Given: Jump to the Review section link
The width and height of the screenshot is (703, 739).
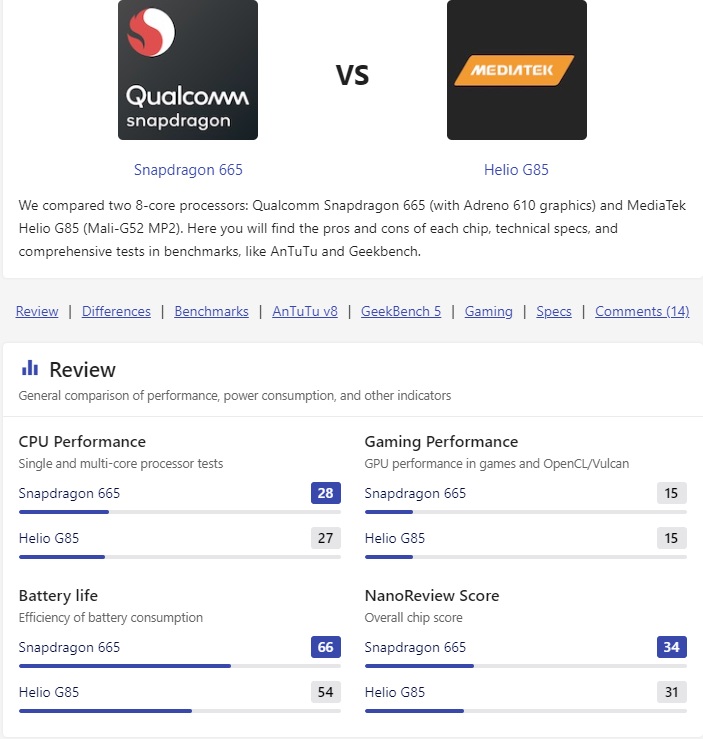Looking at the screenshot, I should 37,311.
